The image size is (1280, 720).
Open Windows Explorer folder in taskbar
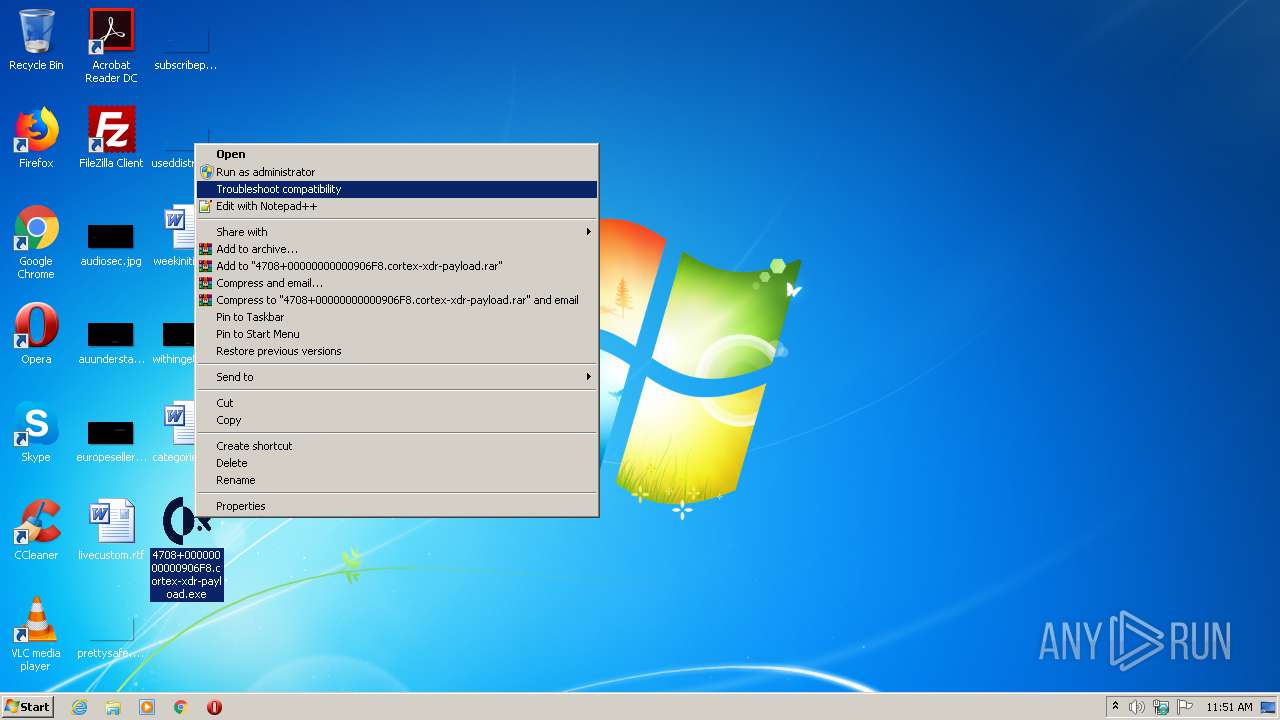113,707
